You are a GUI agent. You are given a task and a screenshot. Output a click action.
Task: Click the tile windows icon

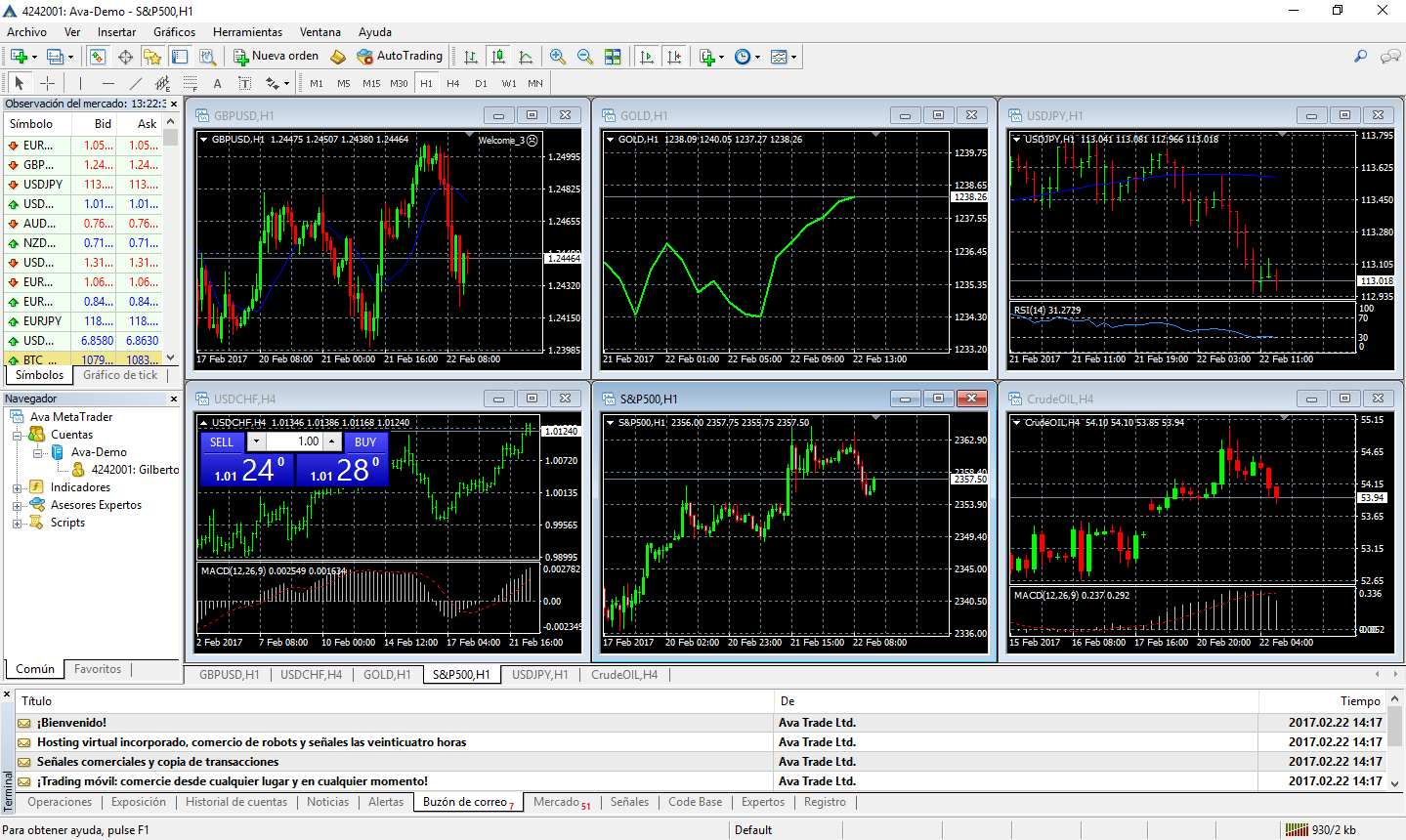[x=613, y=56]
